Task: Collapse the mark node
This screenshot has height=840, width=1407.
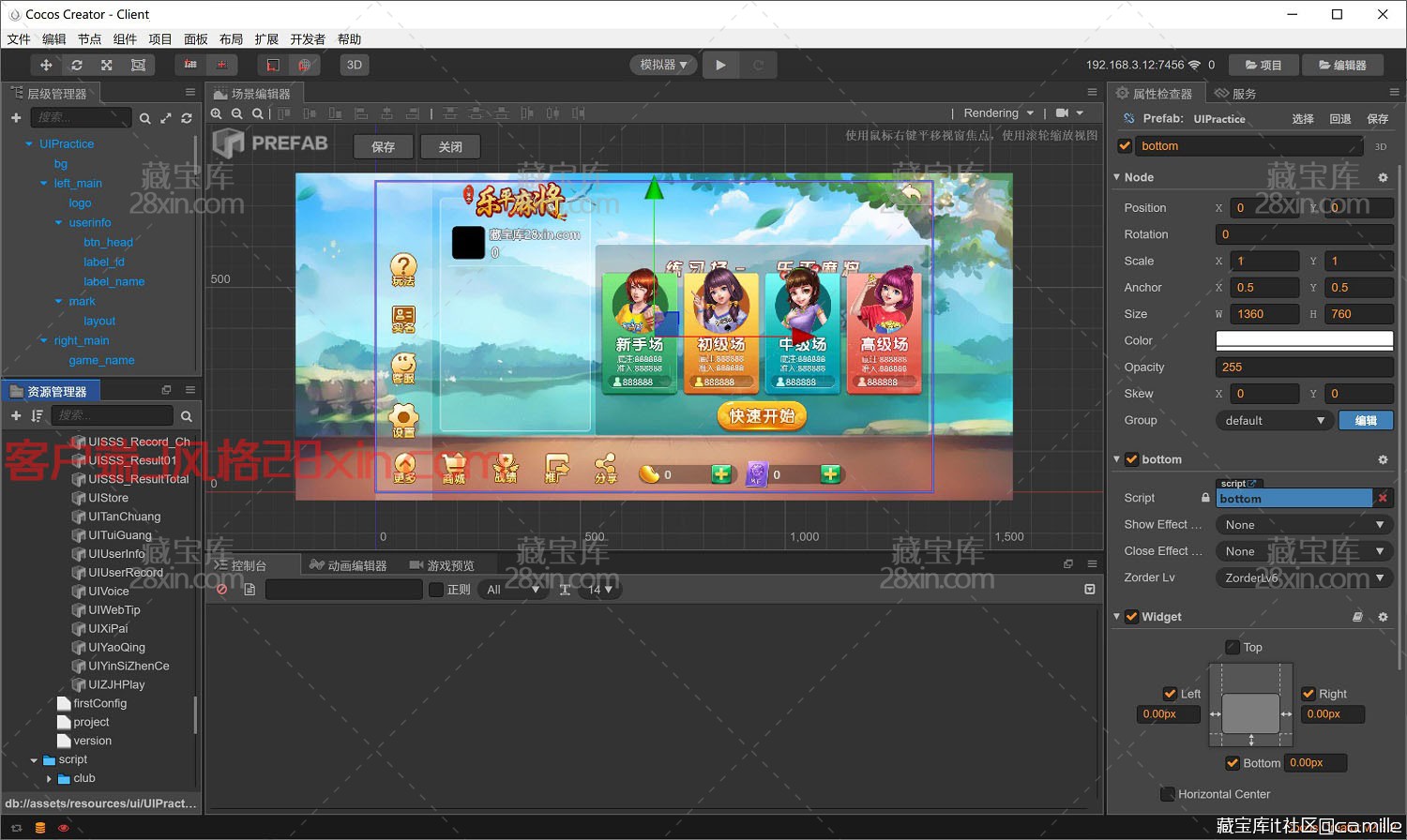Action: [x=59, y=302]
